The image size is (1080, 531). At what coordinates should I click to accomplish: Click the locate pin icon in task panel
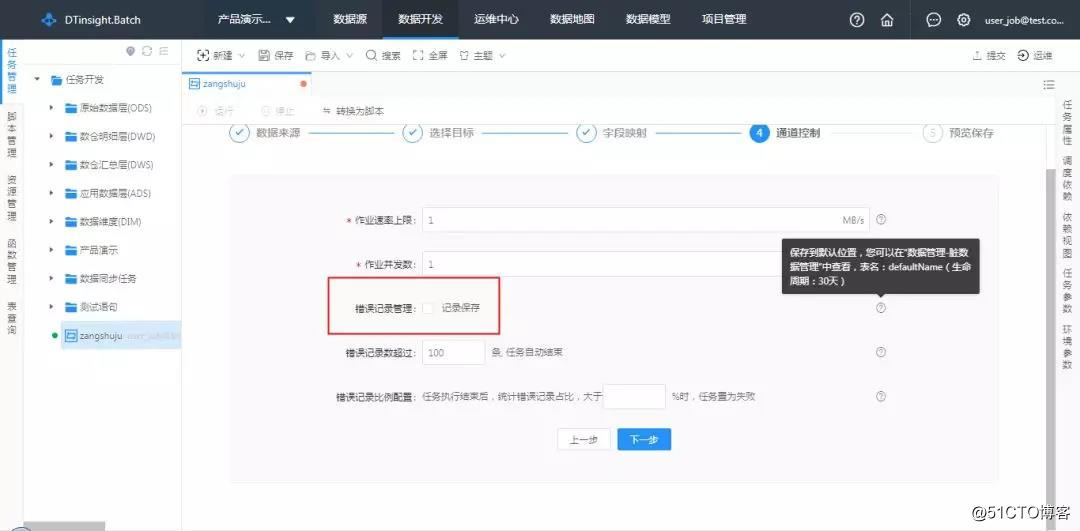[130, 51]
